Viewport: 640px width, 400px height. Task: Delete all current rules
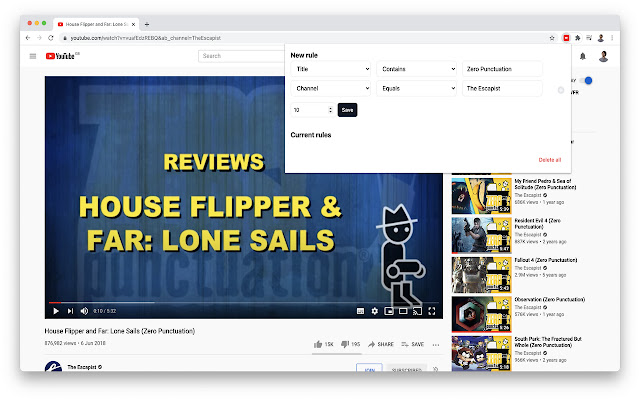pyautogui.click(x=549, y=160)
